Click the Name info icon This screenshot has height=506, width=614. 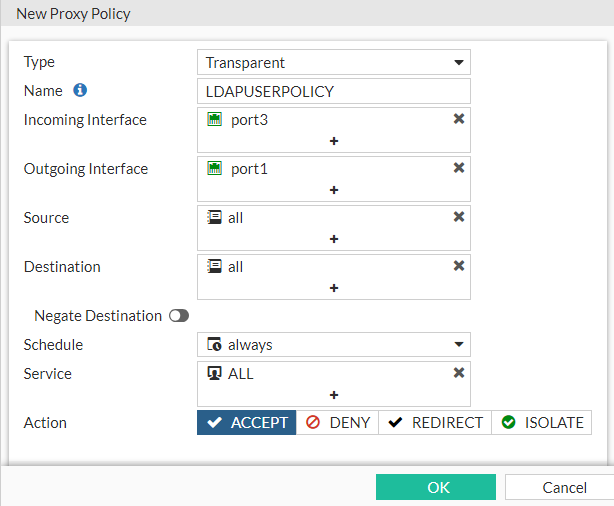coord(80,90)
